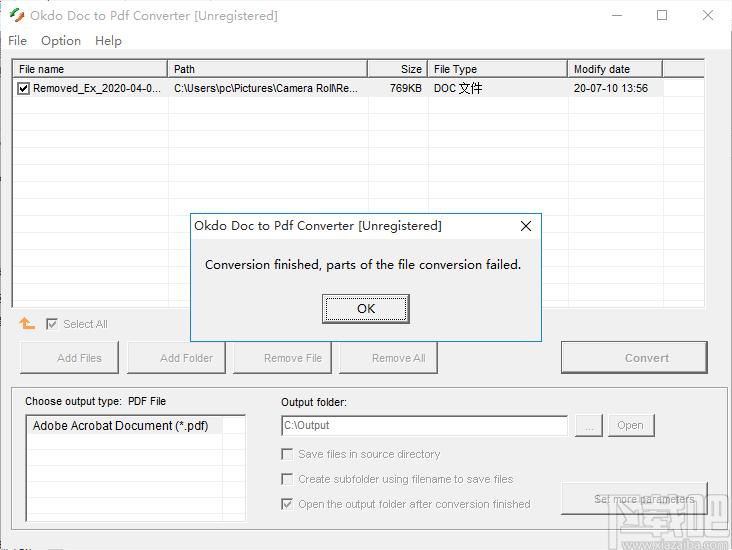The height and width of the screenshot is (550, 732).
Task: Sort by the File Type column header
Action: point(498,69)
